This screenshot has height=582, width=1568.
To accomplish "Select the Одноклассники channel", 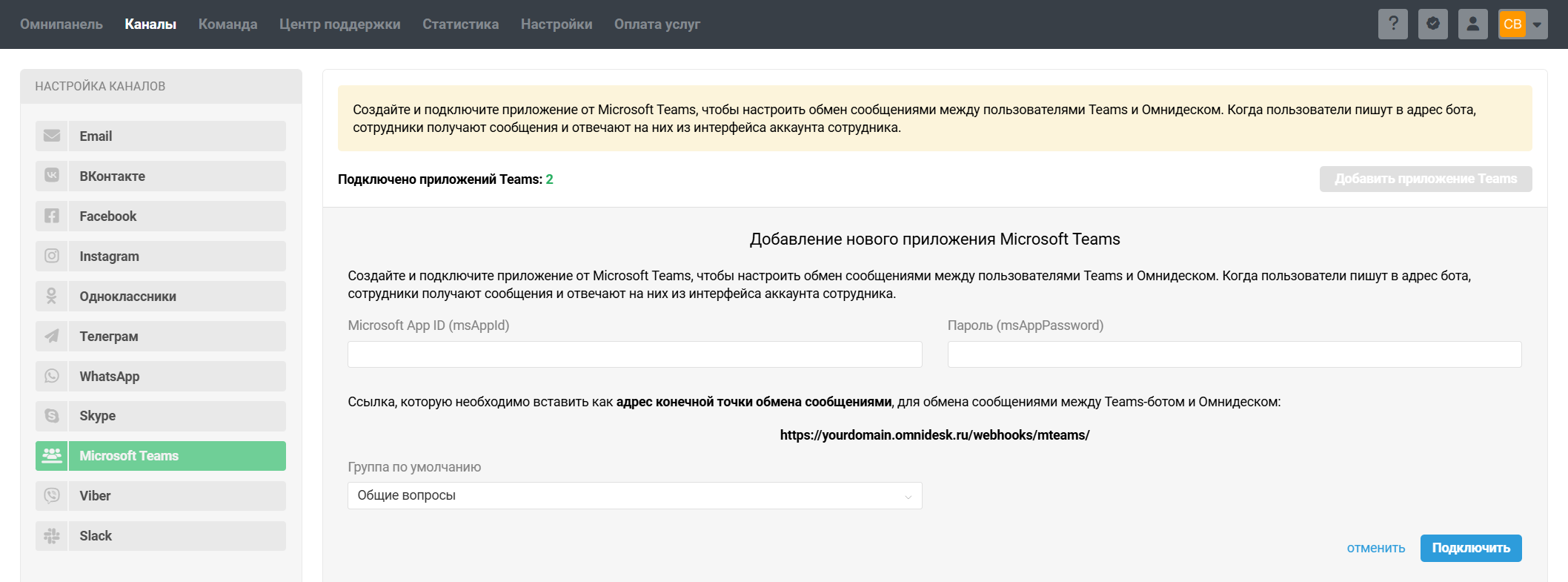I will pyautogui.click(x=161, y=296).
